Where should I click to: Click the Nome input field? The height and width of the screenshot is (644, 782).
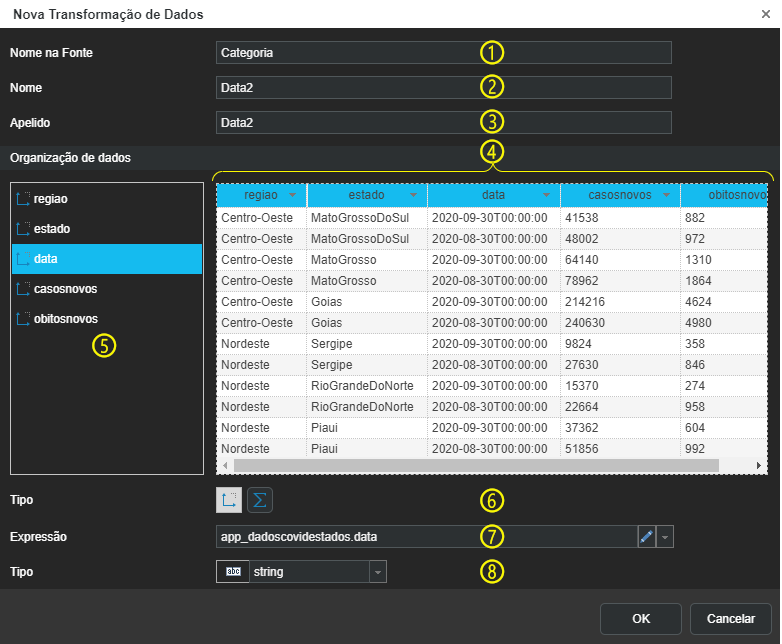pos(444,88)
